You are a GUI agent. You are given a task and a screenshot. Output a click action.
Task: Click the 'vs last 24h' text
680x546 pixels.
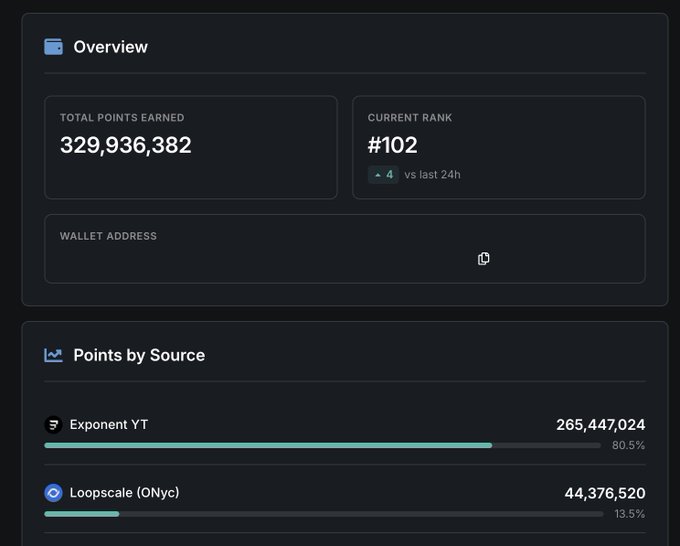432,175
